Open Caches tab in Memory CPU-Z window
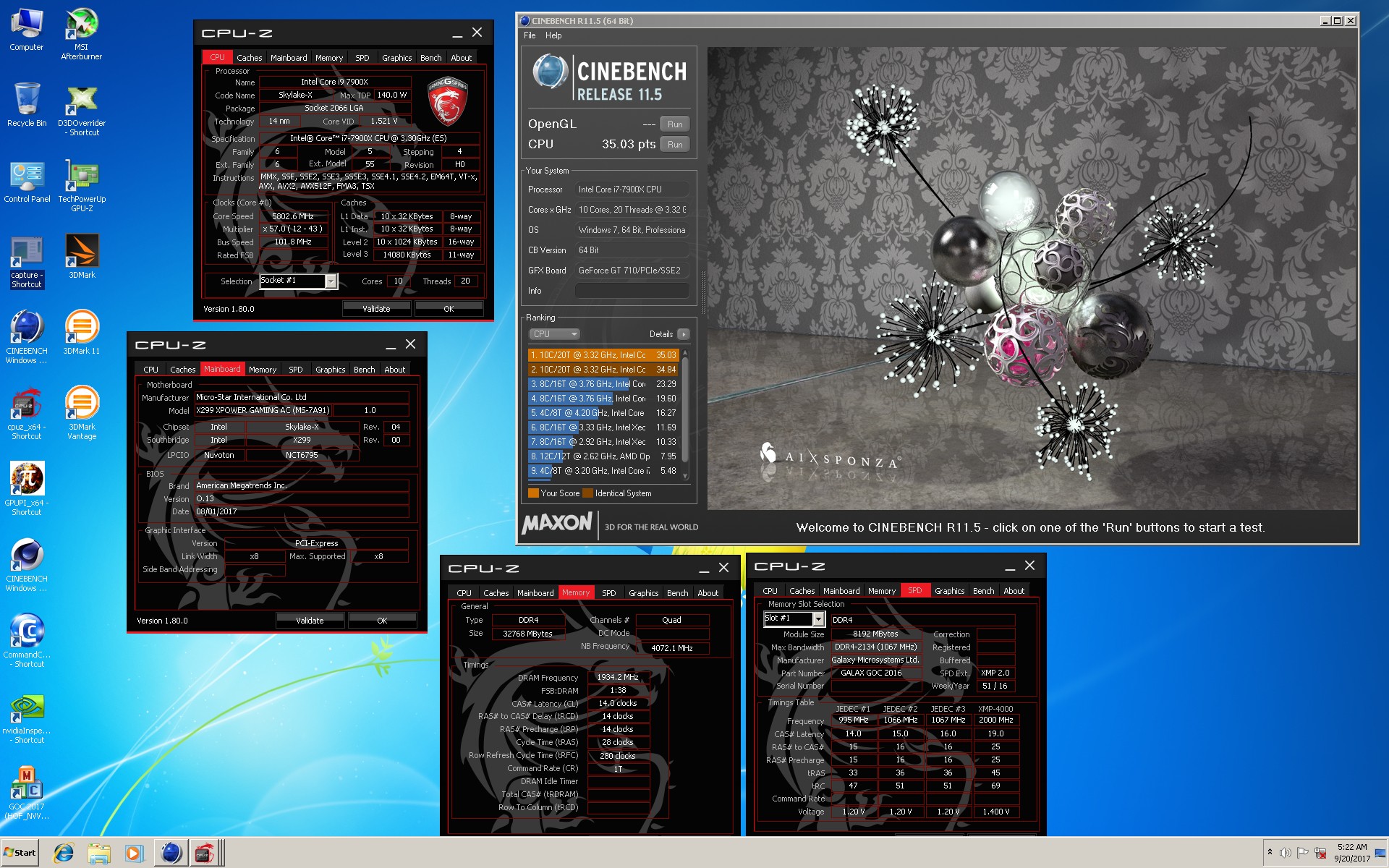Screen dimensions: 1389x868 pos(496,593)
